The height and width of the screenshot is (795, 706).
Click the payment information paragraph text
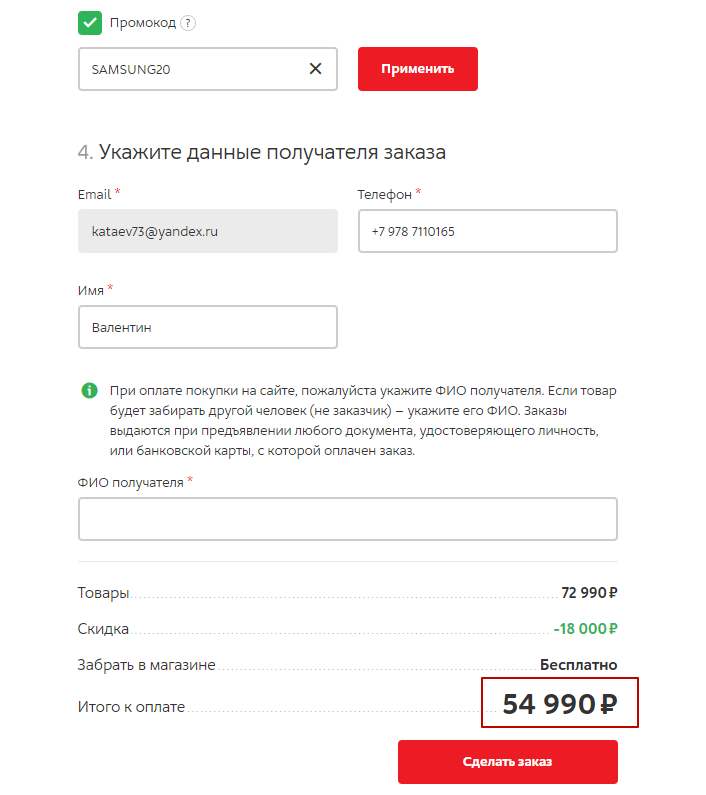pos(355,420)
